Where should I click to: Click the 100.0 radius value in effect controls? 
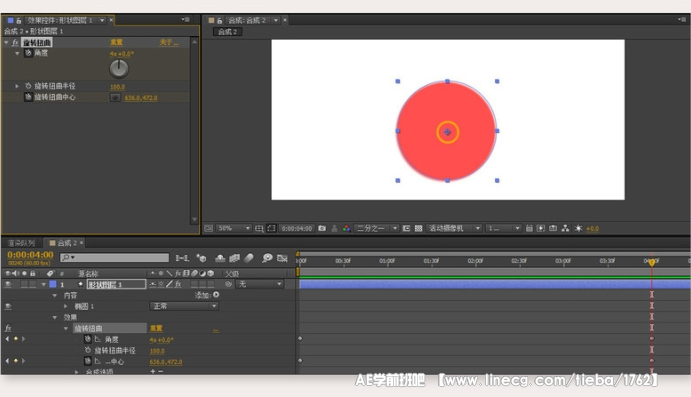pos(117,87)
